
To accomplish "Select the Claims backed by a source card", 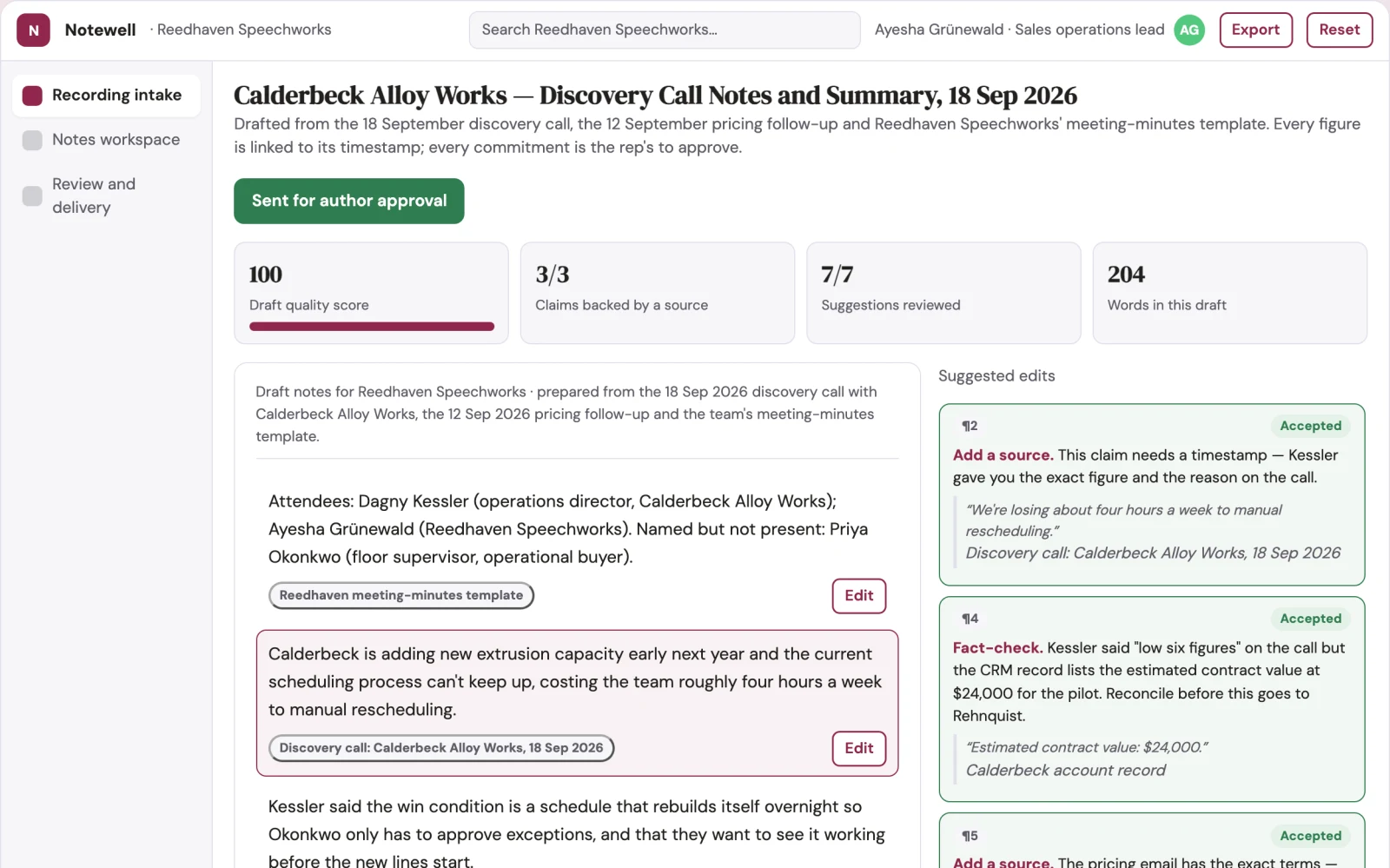I will [658, 293].
